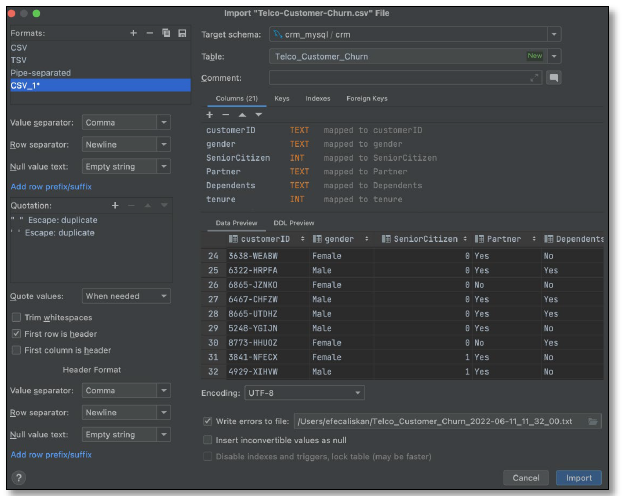Open top Null value text dropdown
Image resolution: width=622 pixels, height=496 pixels.
[x=126, y=167]
